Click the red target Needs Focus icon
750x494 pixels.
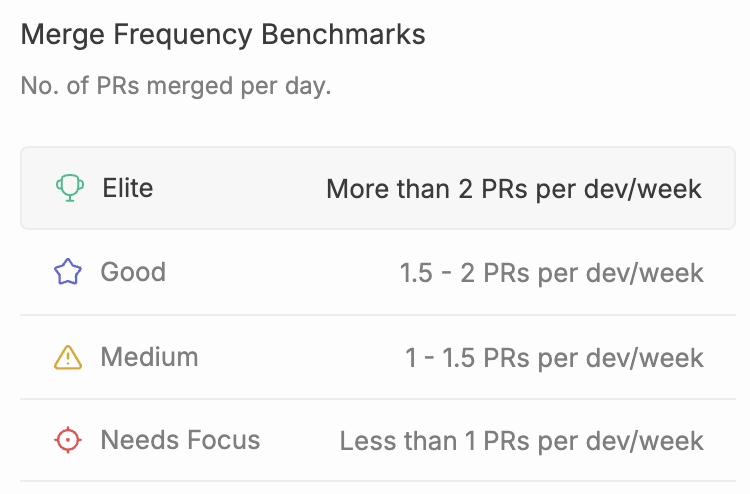pos(67,440)
